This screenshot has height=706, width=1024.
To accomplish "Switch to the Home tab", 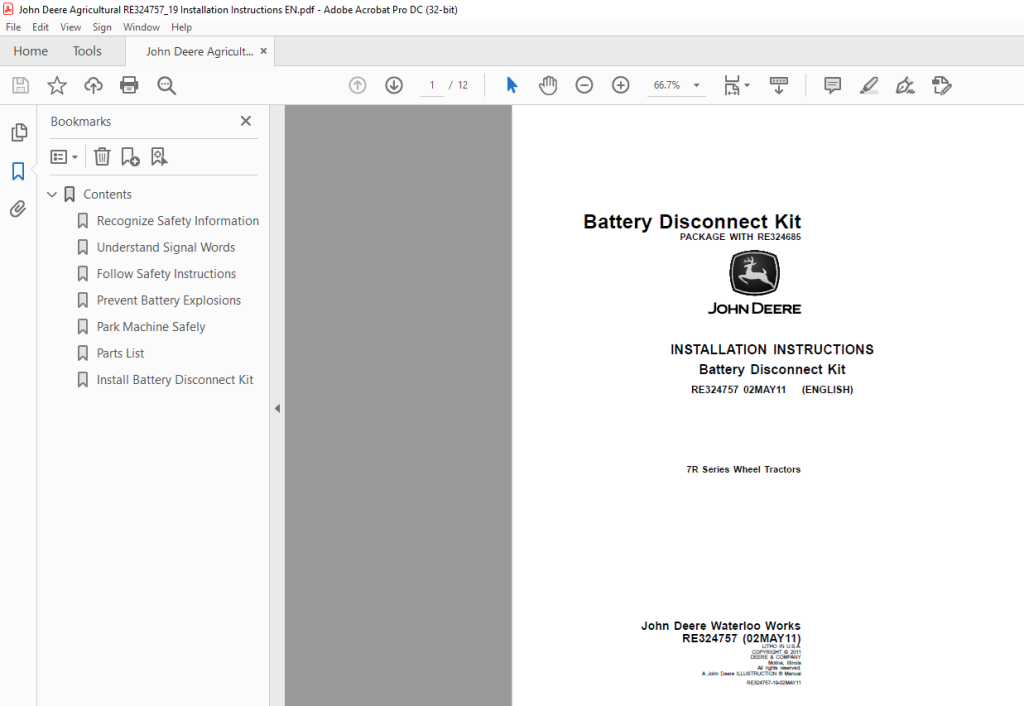I will (x=31, y=51).
